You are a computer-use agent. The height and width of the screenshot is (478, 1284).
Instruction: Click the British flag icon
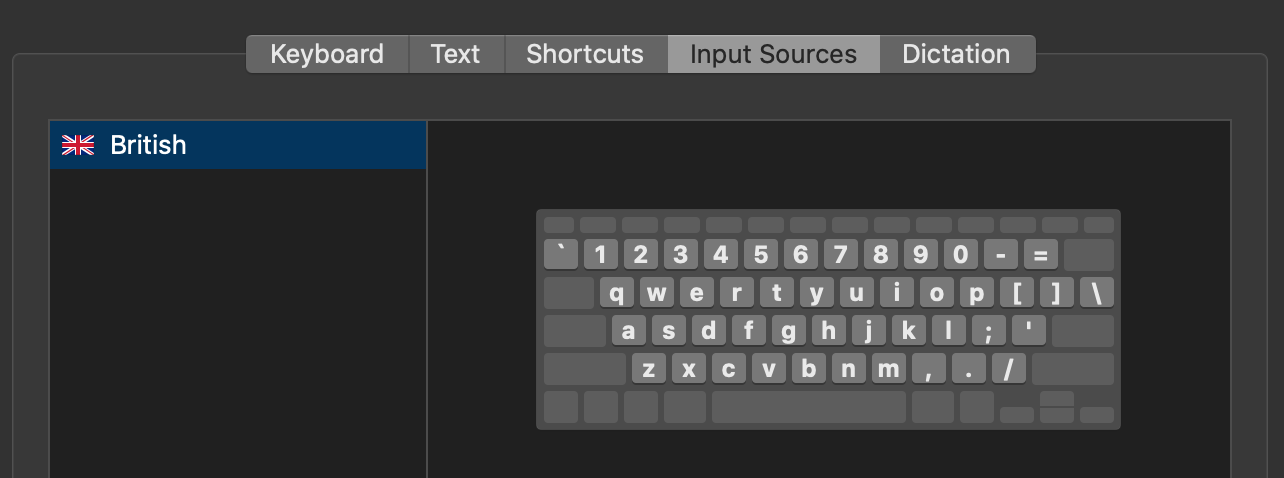pos(78,145)
